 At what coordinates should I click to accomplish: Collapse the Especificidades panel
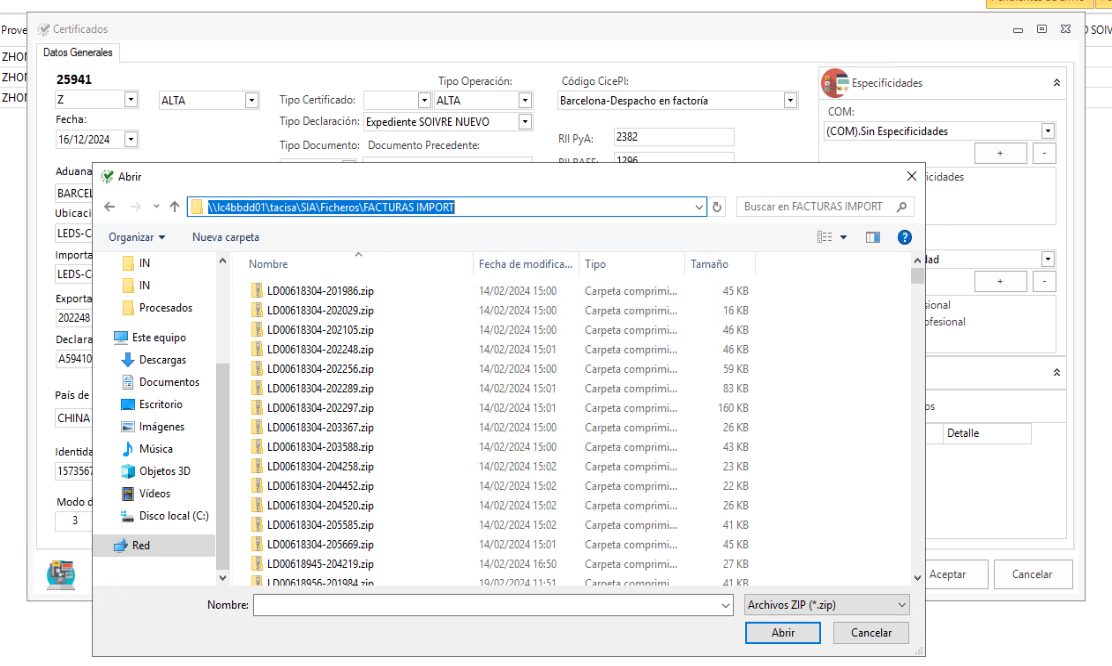1057,83
